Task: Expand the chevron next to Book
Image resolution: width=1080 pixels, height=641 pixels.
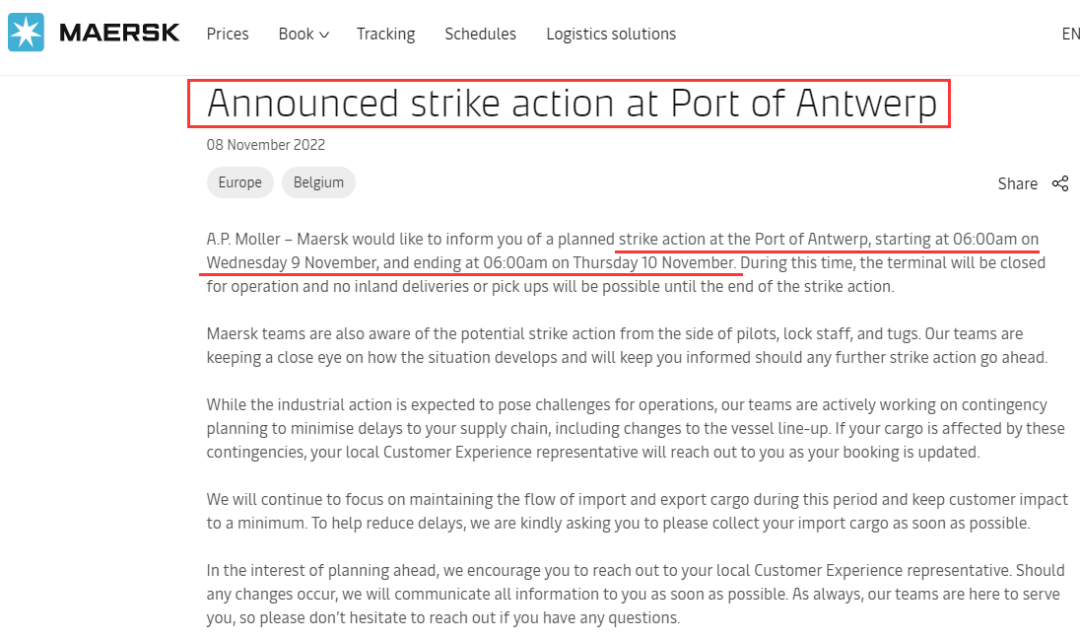Action: 324,35
